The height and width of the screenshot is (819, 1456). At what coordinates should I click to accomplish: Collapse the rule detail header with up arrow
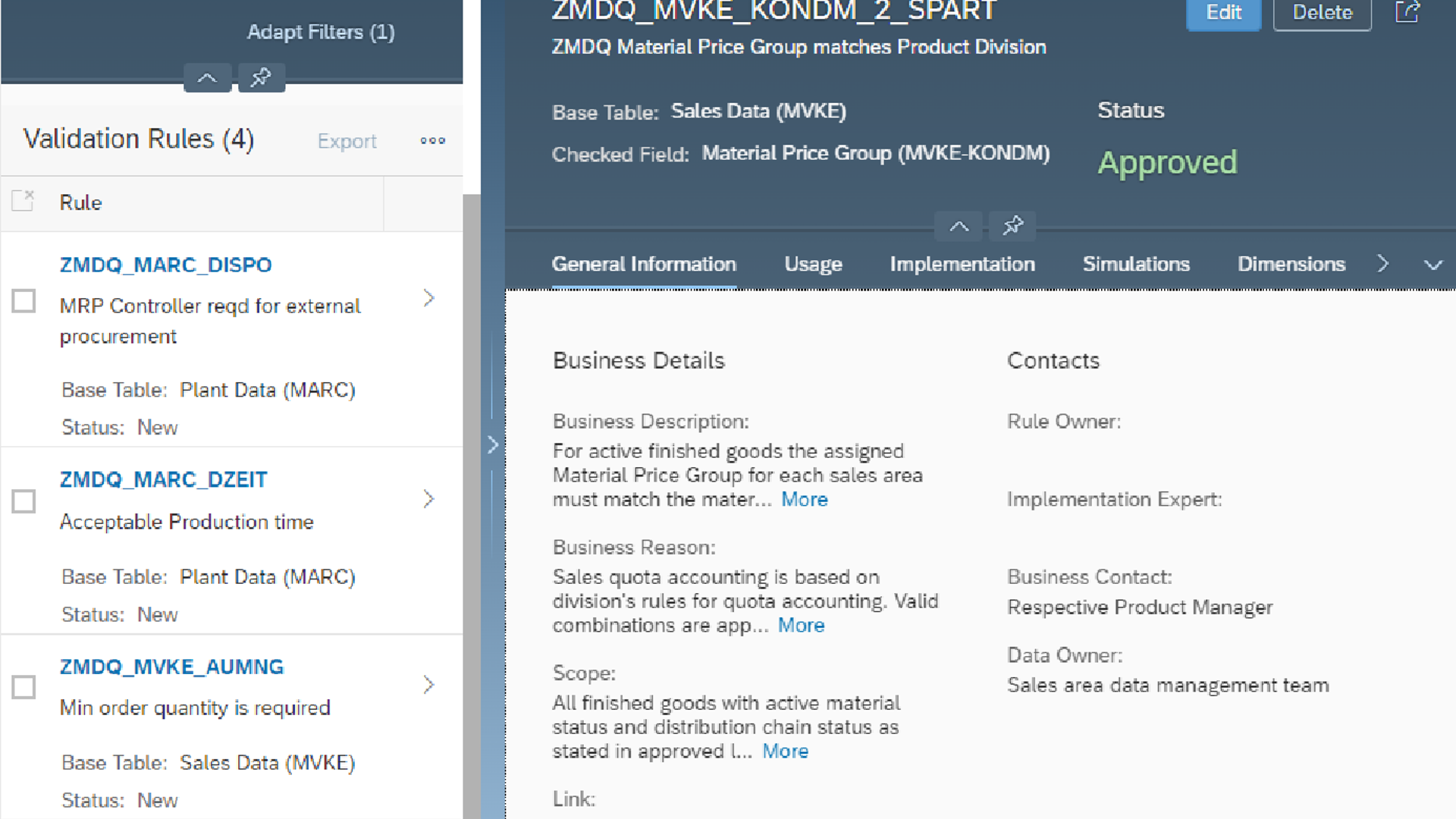click(959, 226)
